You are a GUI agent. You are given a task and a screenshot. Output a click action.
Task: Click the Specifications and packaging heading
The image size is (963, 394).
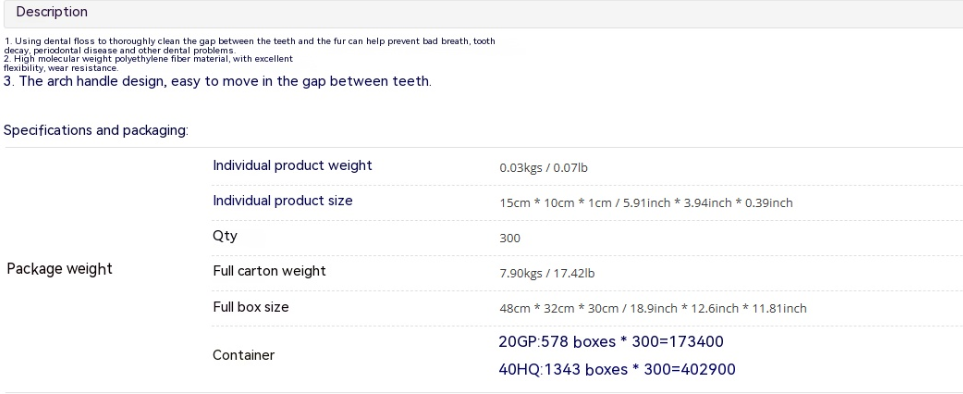(96, 130)
